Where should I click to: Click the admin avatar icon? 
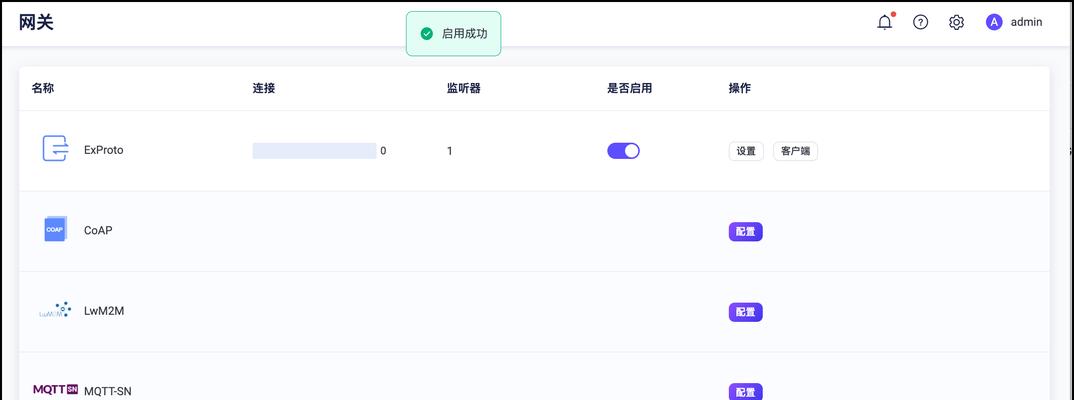pos(994,22)
